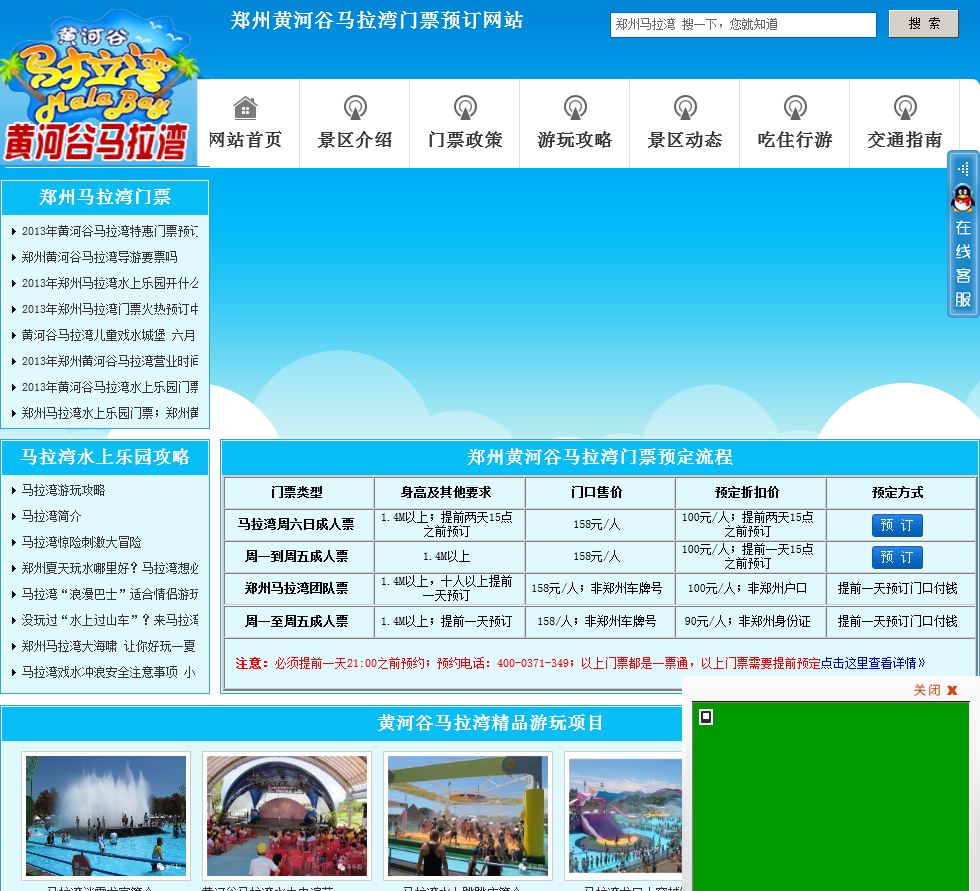Open link 郑州马拉湾水上乐园门票；郑州
980x891 pixels.
point(109,413)
